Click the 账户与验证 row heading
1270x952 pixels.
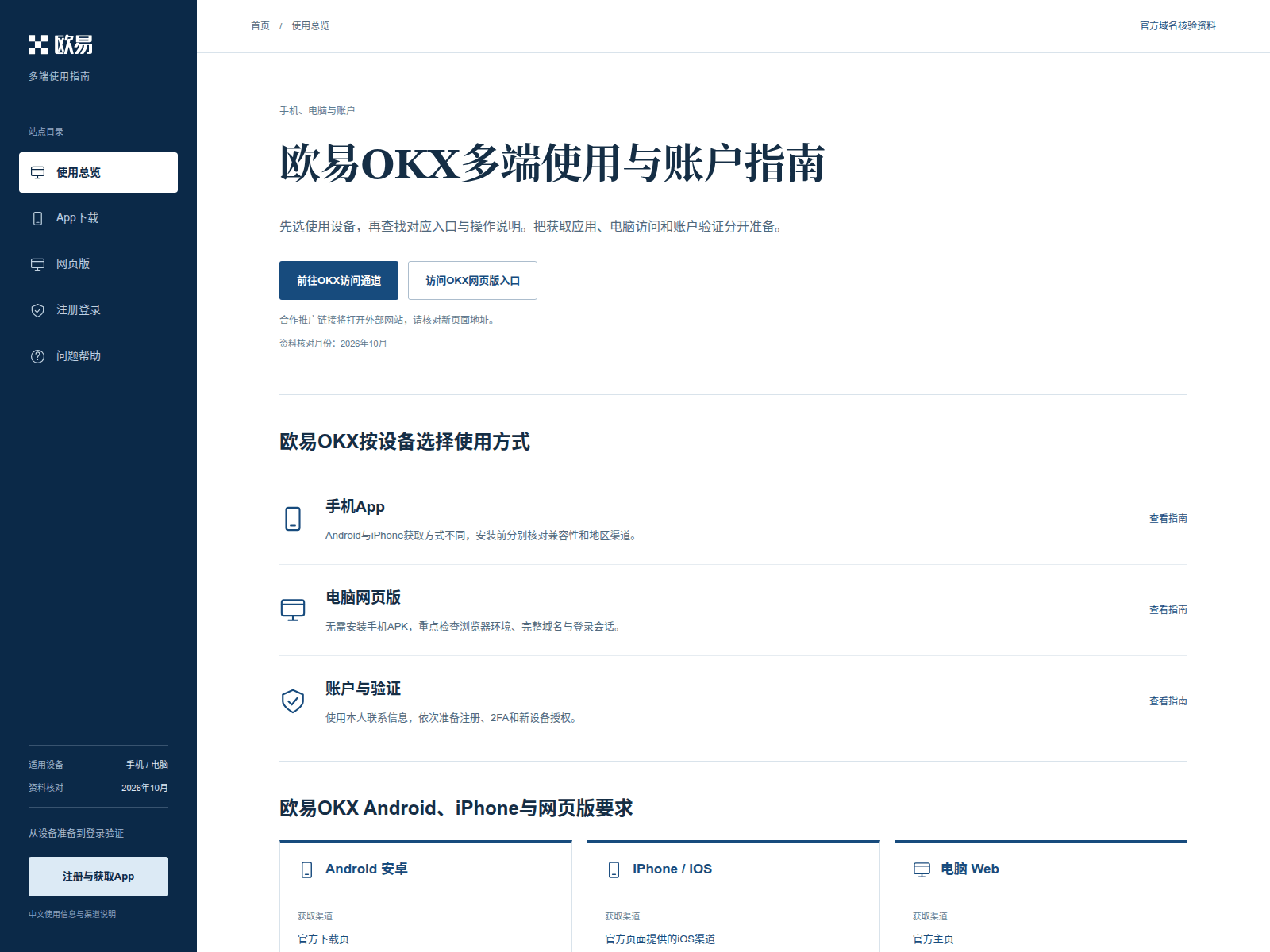pyautogui.click(x=363, y=689)
